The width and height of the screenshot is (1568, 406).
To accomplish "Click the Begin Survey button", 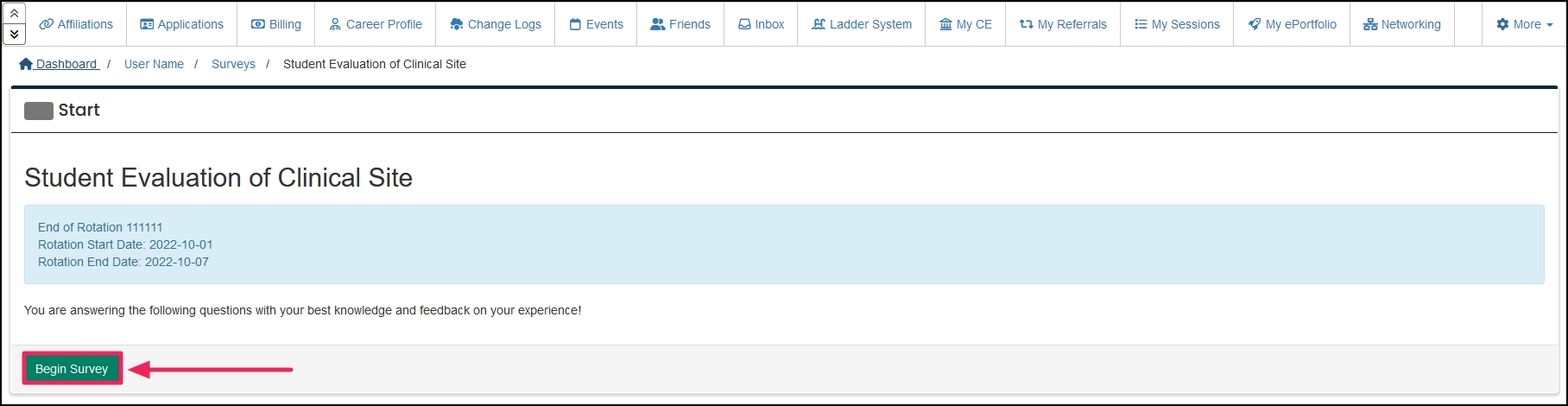I will point(72,369).
